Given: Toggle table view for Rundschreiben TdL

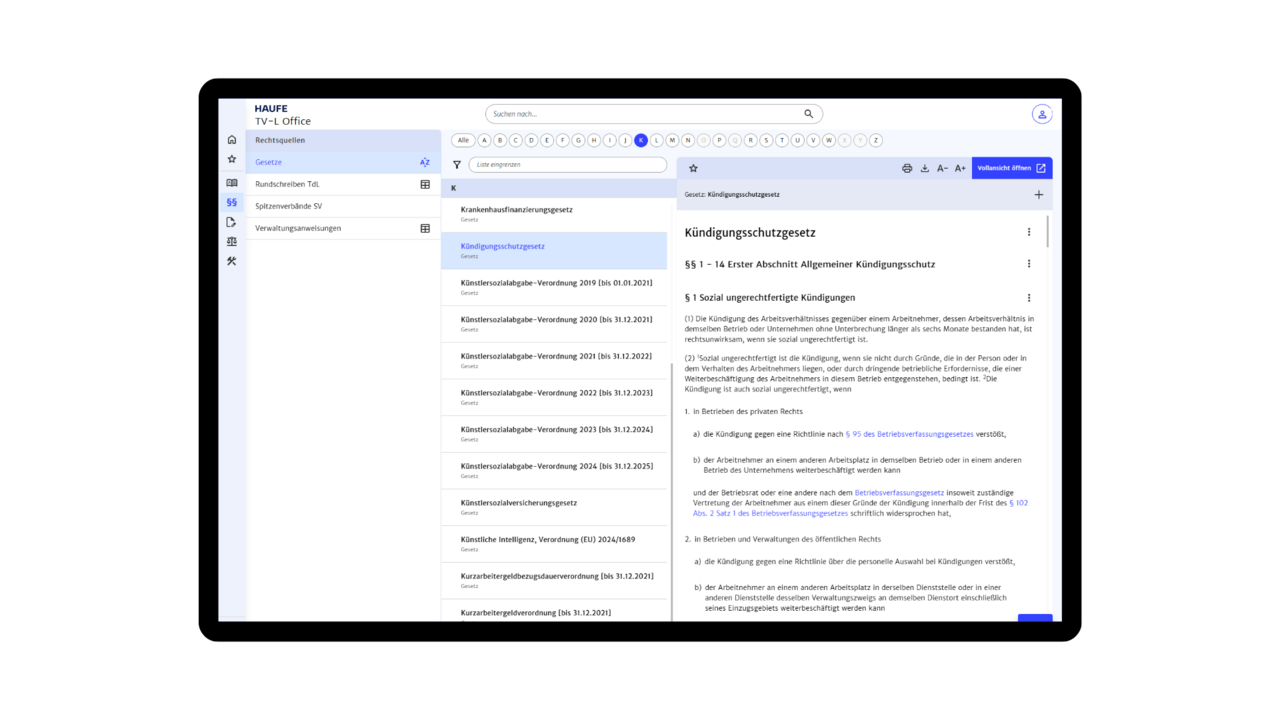Looking at the screenshot, I should pyautogui.click(x=425, y=184).
